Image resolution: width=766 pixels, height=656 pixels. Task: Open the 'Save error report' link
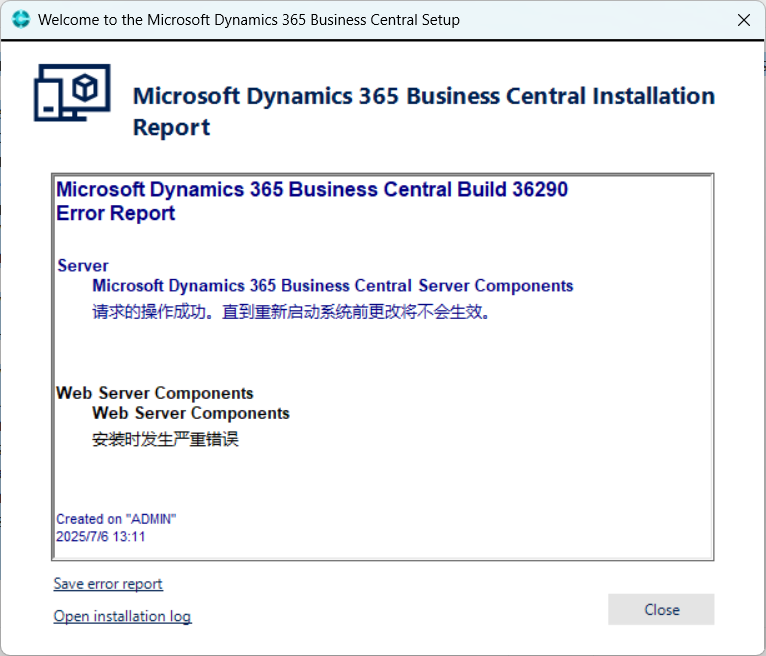coord(108,584)
